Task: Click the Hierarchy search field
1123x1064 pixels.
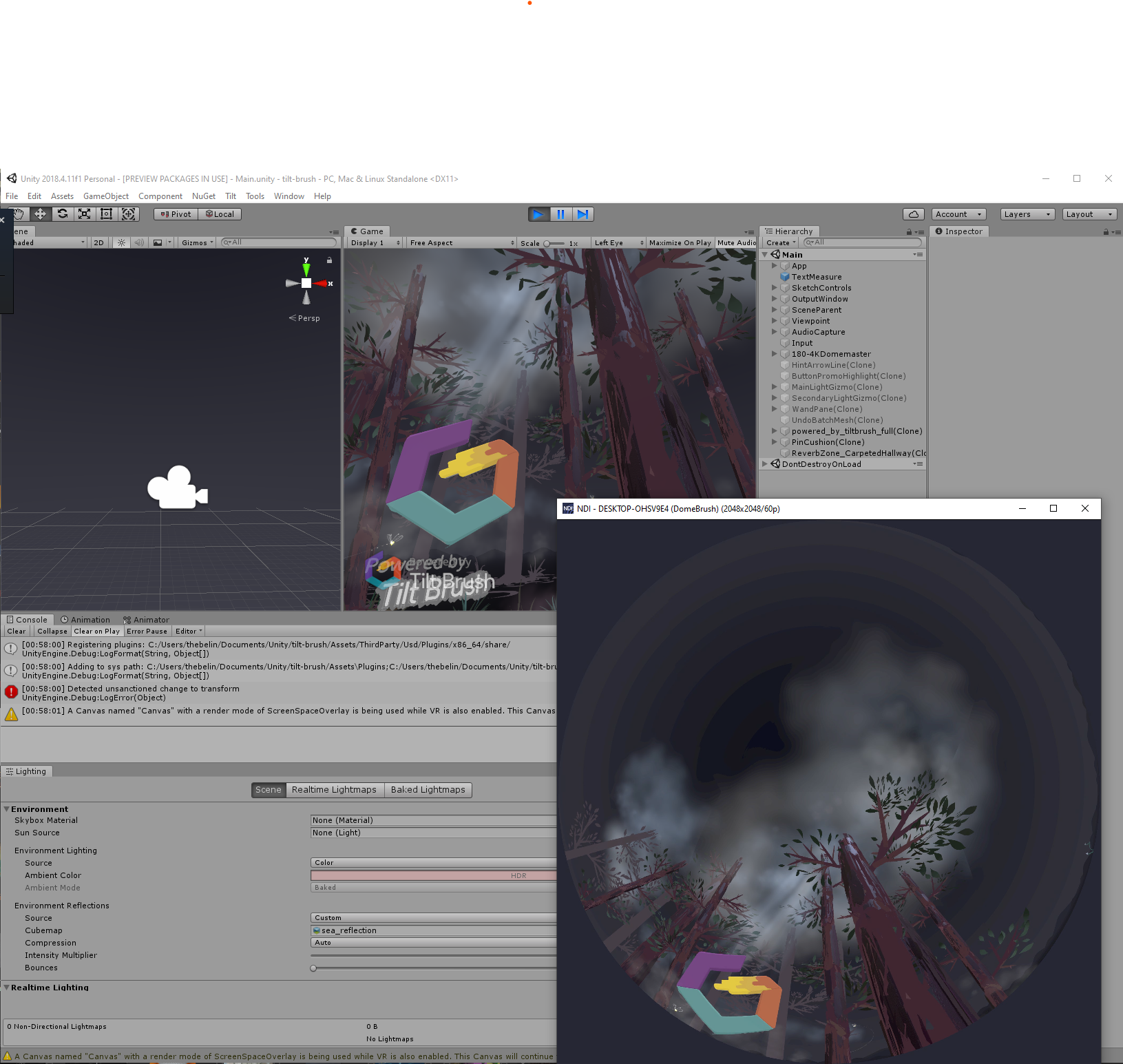Action: coord(862,242)
